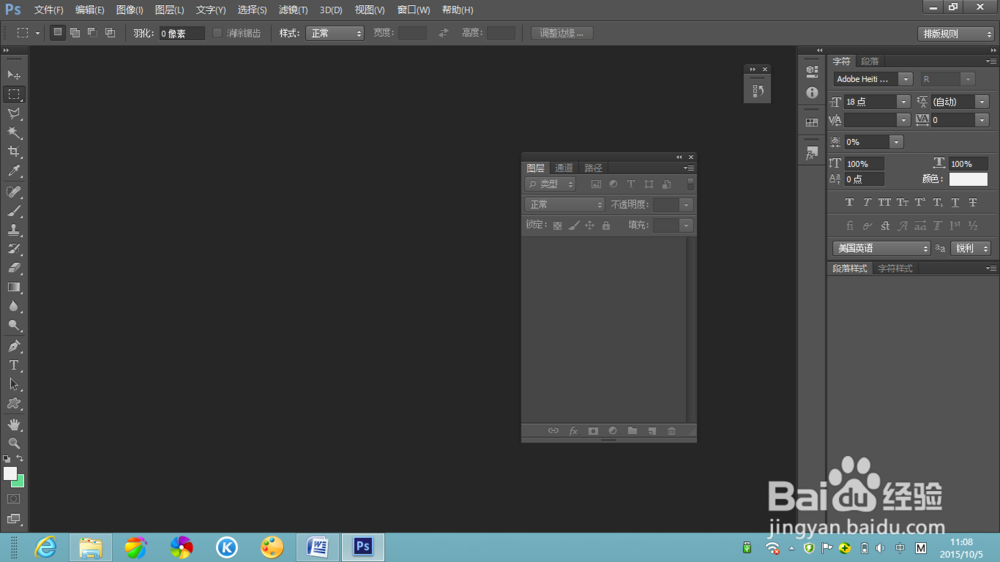The height and width of the screenshot is (562, 1000).
Task: Expand the leading (自动) dropdown
Action: coord(982,102)
